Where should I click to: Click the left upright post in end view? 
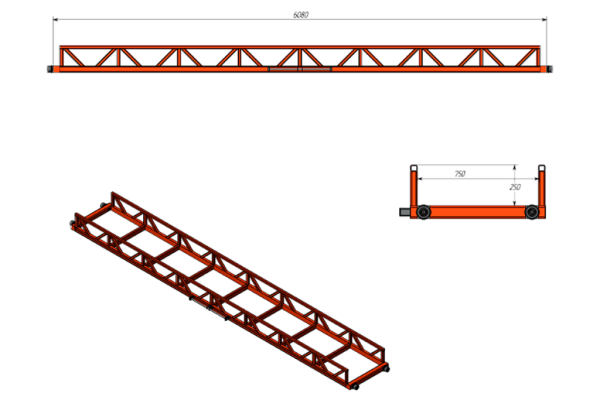point(414,188)
